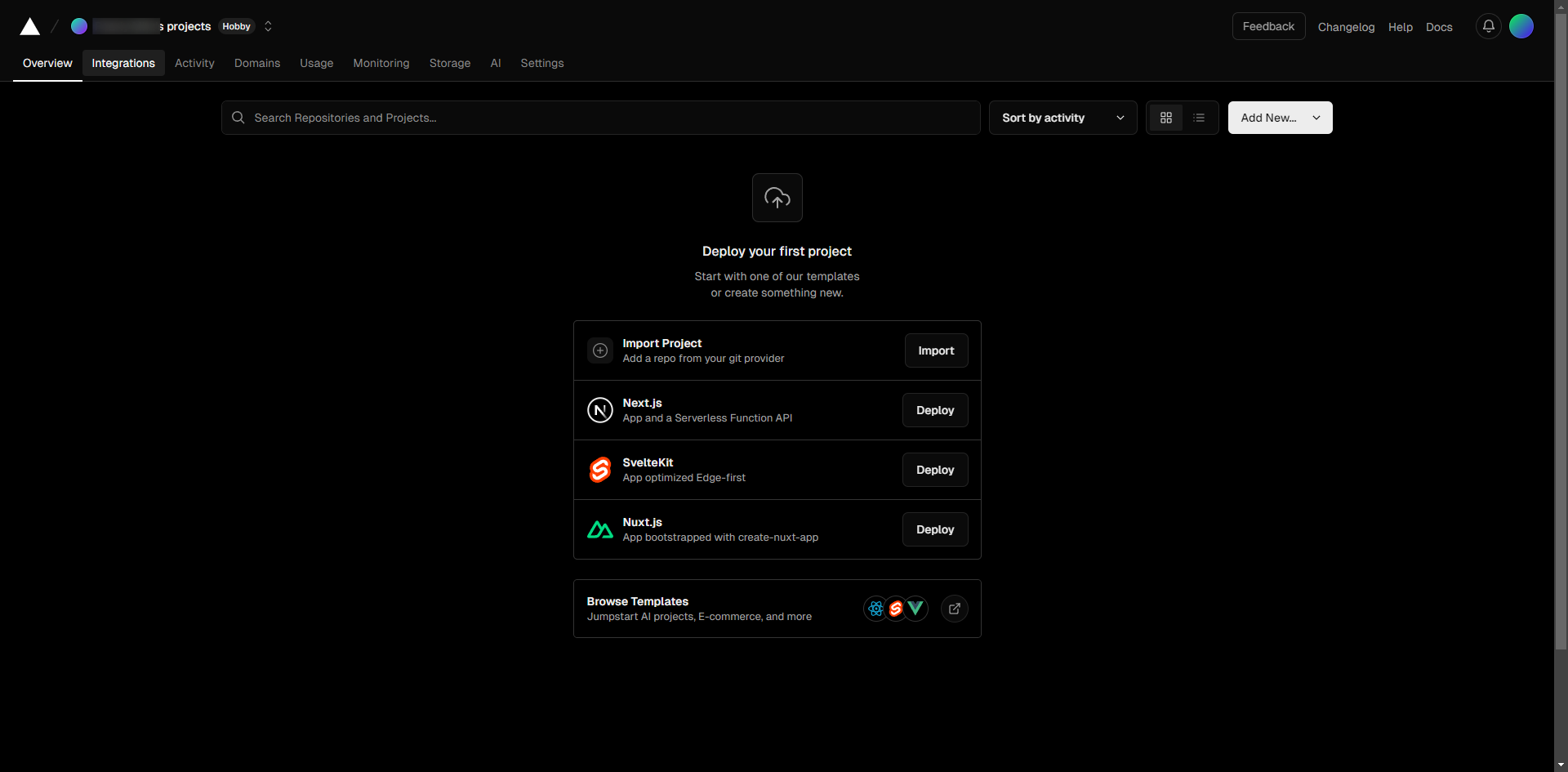The image size is (1568, 772).
Task: Click the Feedback button
Action: tap(1268, 26)
